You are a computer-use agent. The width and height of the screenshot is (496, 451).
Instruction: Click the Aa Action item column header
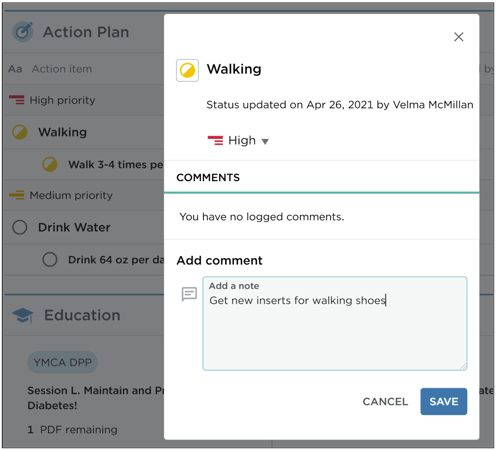(50, 69)
